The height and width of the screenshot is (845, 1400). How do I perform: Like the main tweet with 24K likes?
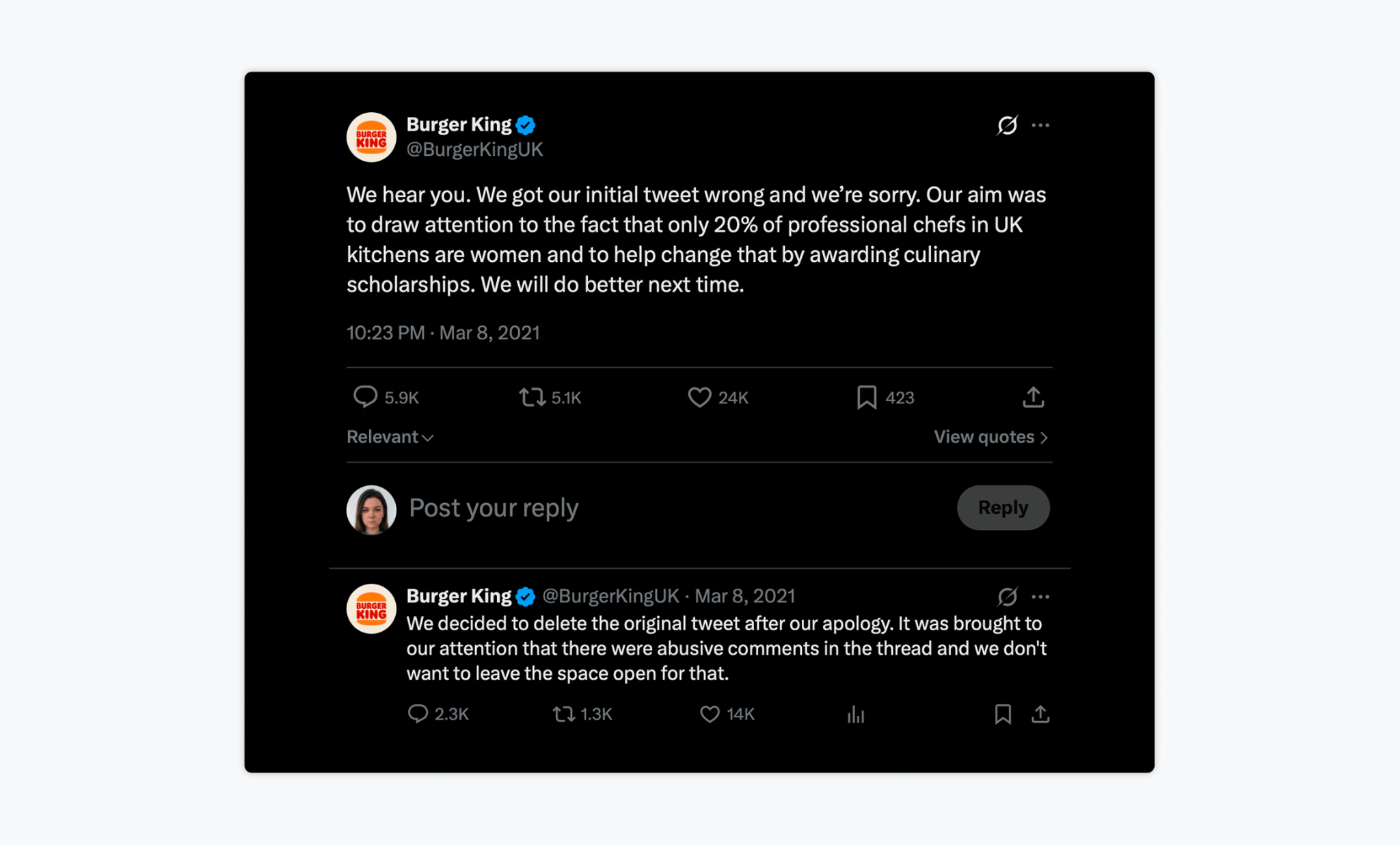coord(699,397)
